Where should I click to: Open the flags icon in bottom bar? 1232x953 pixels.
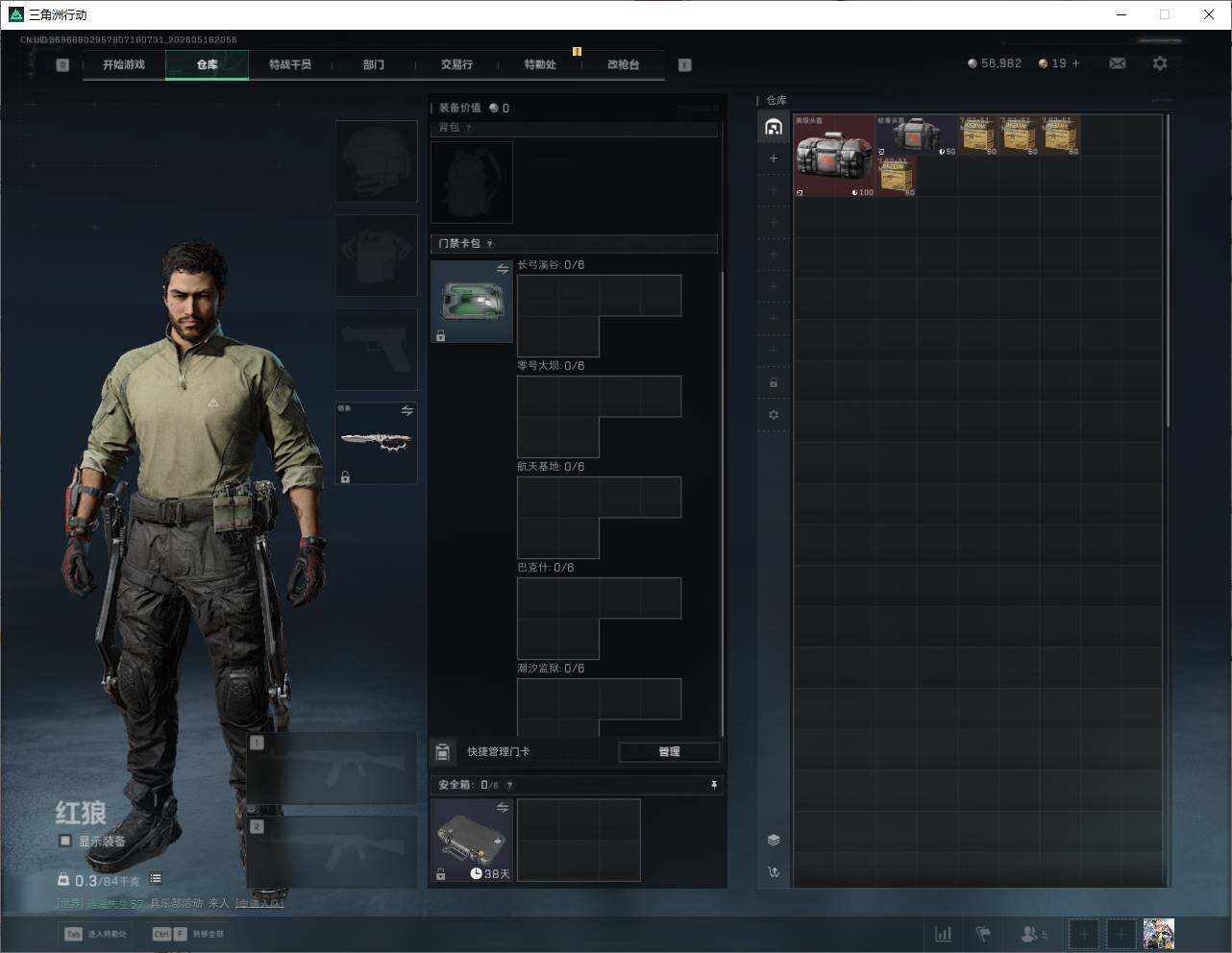pos(983,934)
